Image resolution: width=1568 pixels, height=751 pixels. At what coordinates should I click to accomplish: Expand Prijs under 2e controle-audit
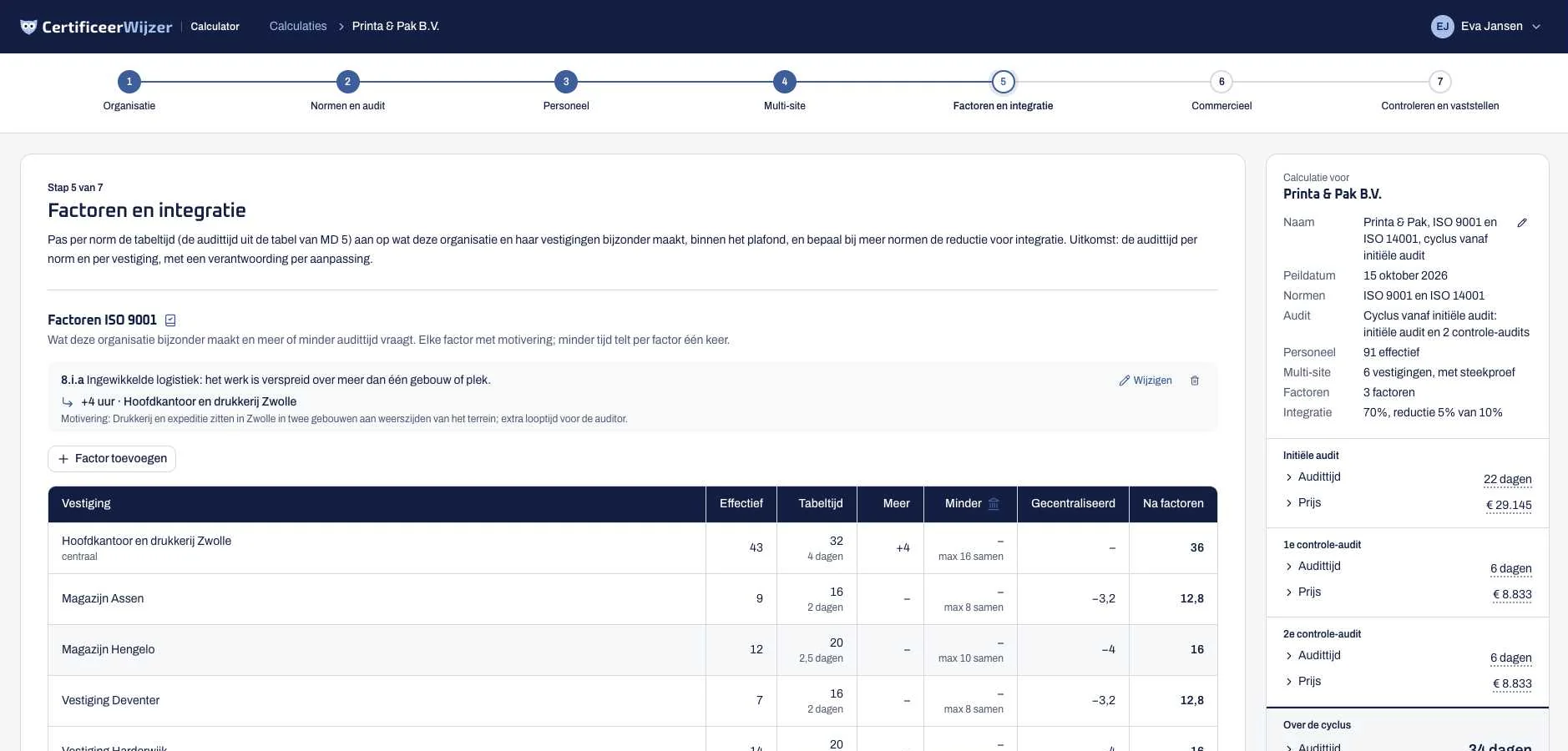pyautogui.click(x=1302, y=681)
